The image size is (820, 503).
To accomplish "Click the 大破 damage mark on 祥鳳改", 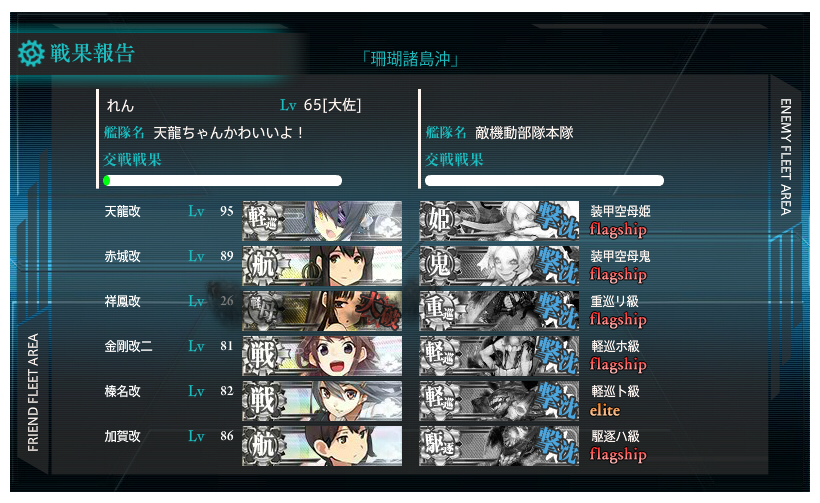I will coord(378,312).
